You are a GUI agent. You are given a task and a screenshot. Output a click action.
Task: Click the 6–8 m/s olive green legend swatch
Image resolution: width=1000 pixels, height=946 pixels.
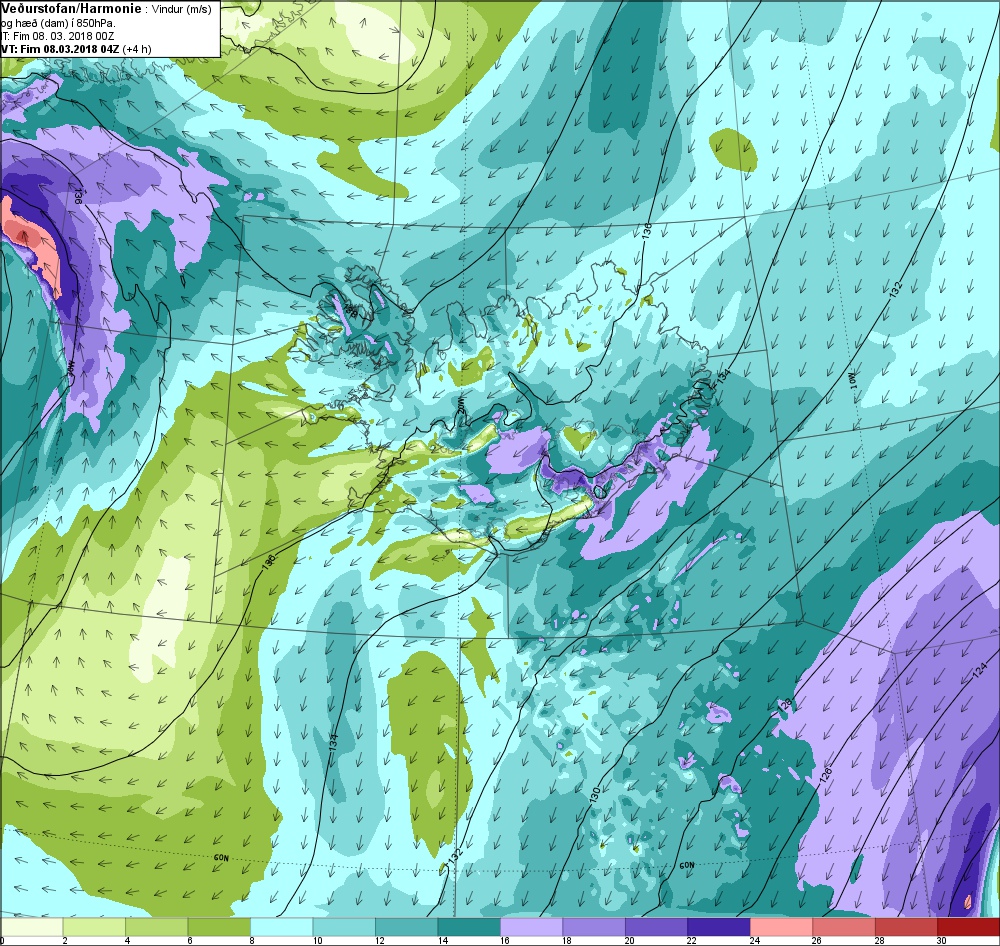coord(219,926)
